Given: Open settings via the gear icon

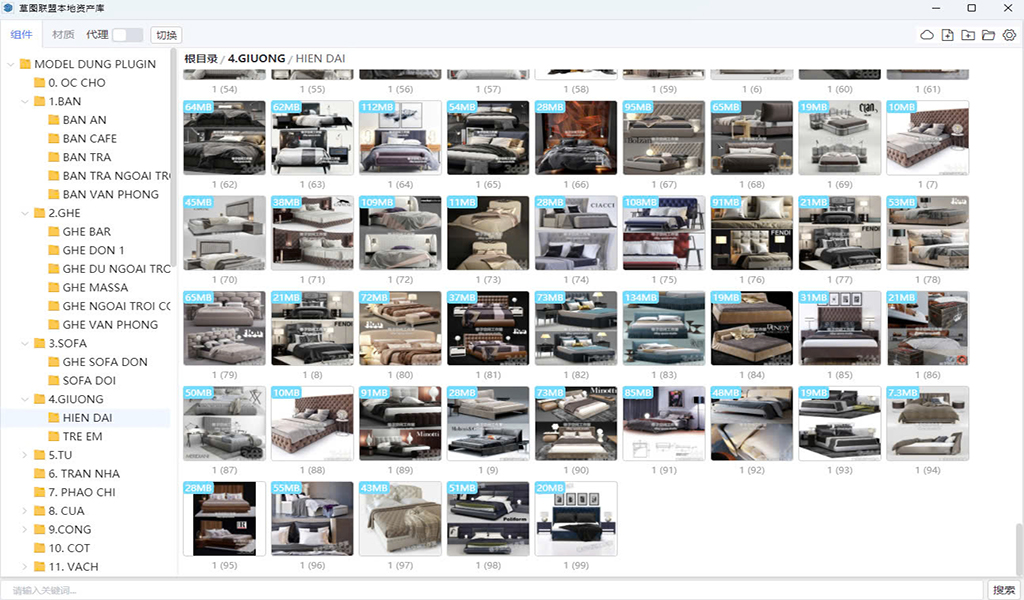Looking at the screenshot, I should (1010, 35).
